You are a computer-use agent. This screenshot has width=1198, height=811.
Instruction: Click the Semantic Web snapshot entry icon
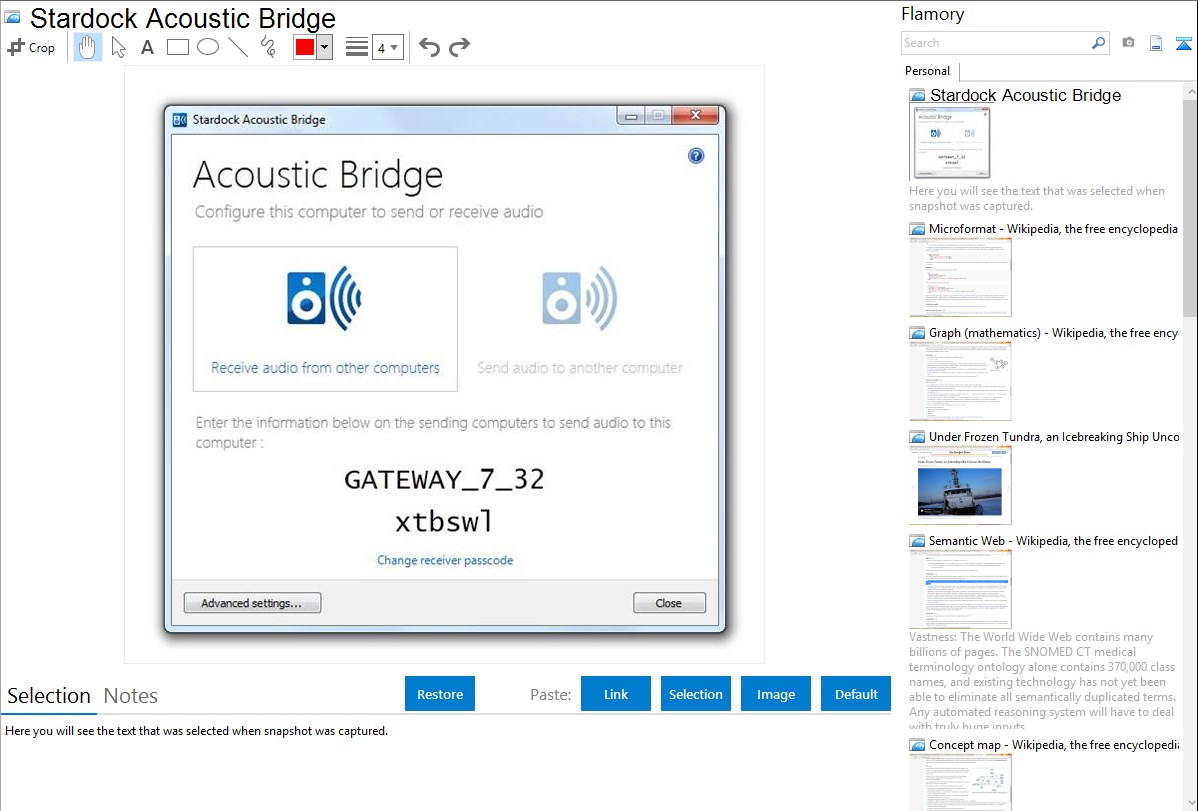coord(918,541)
